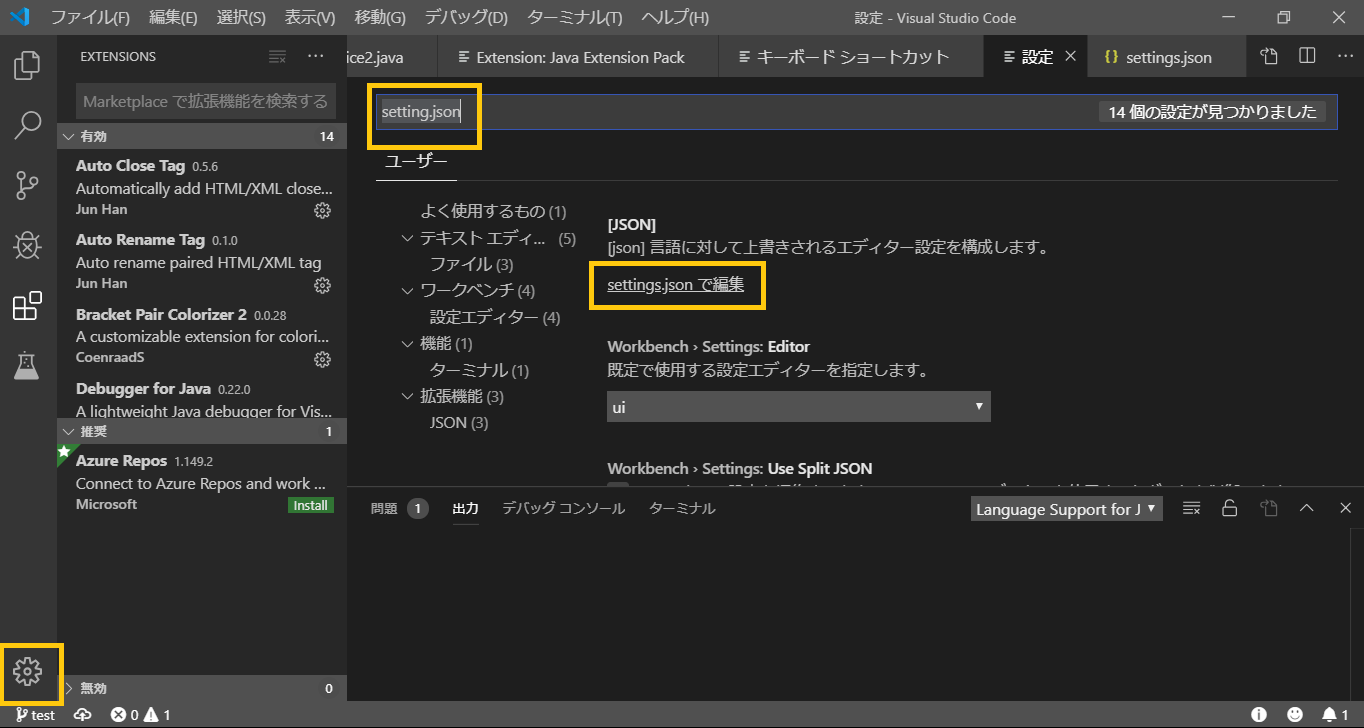Install the Azure Repos extension
1364x728 pixels.
point(311,505)
